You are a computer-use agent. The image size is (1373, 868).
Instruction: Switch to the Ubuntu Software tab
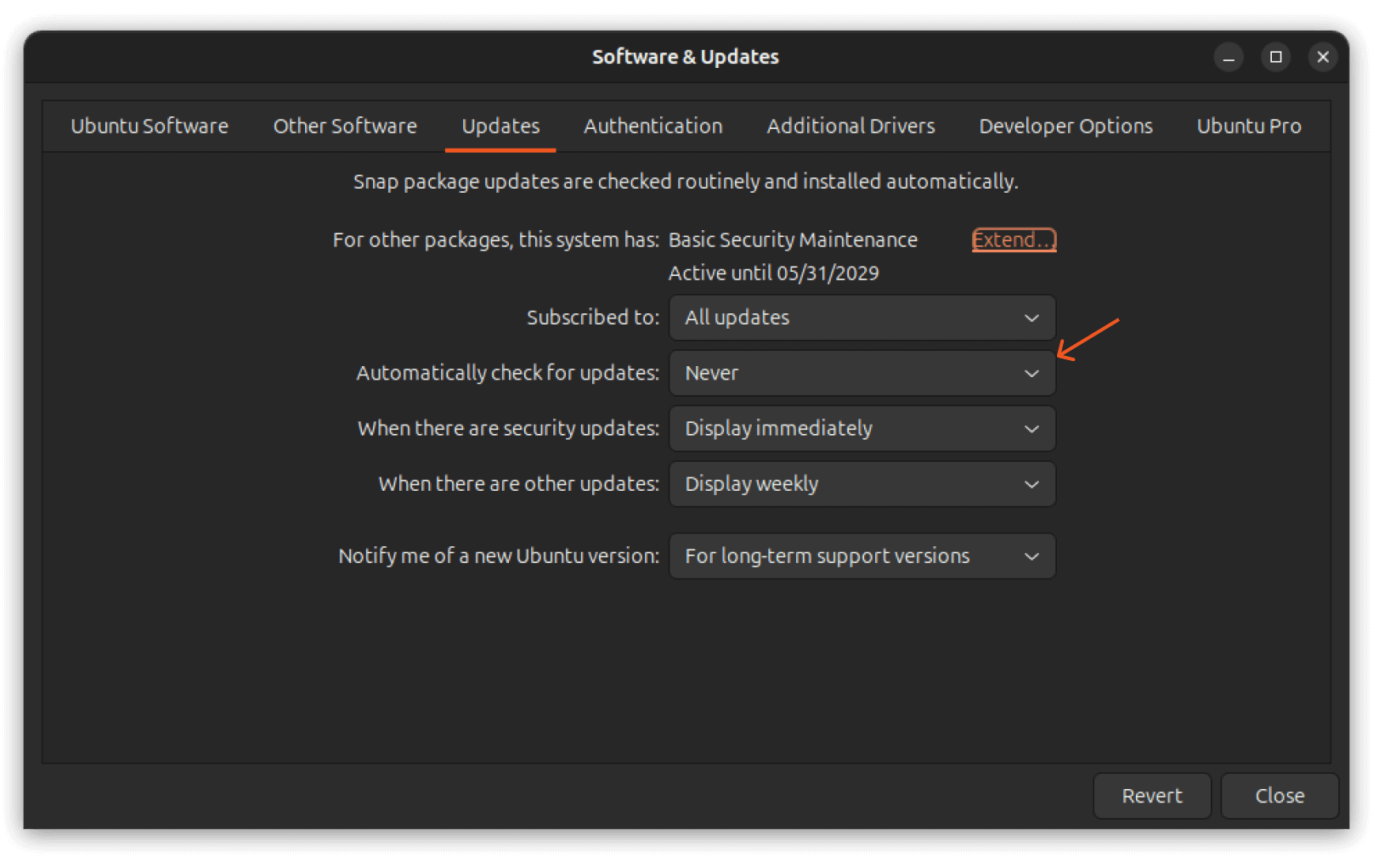pos(150,127)
